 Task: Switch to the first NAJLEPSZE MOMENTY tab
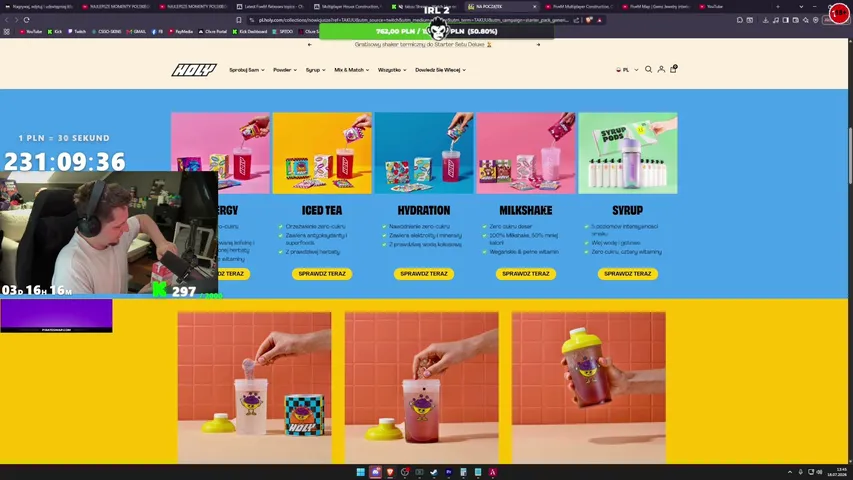tap(116, 7)
